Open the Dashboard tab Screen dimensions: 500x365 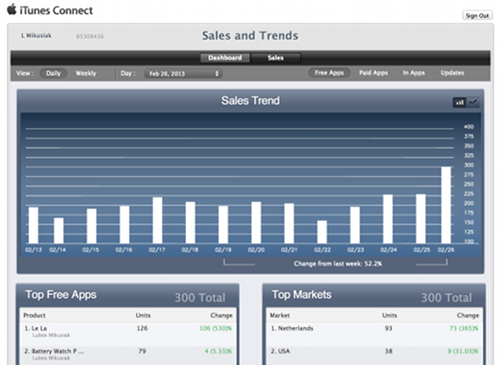tap(225, 58)
